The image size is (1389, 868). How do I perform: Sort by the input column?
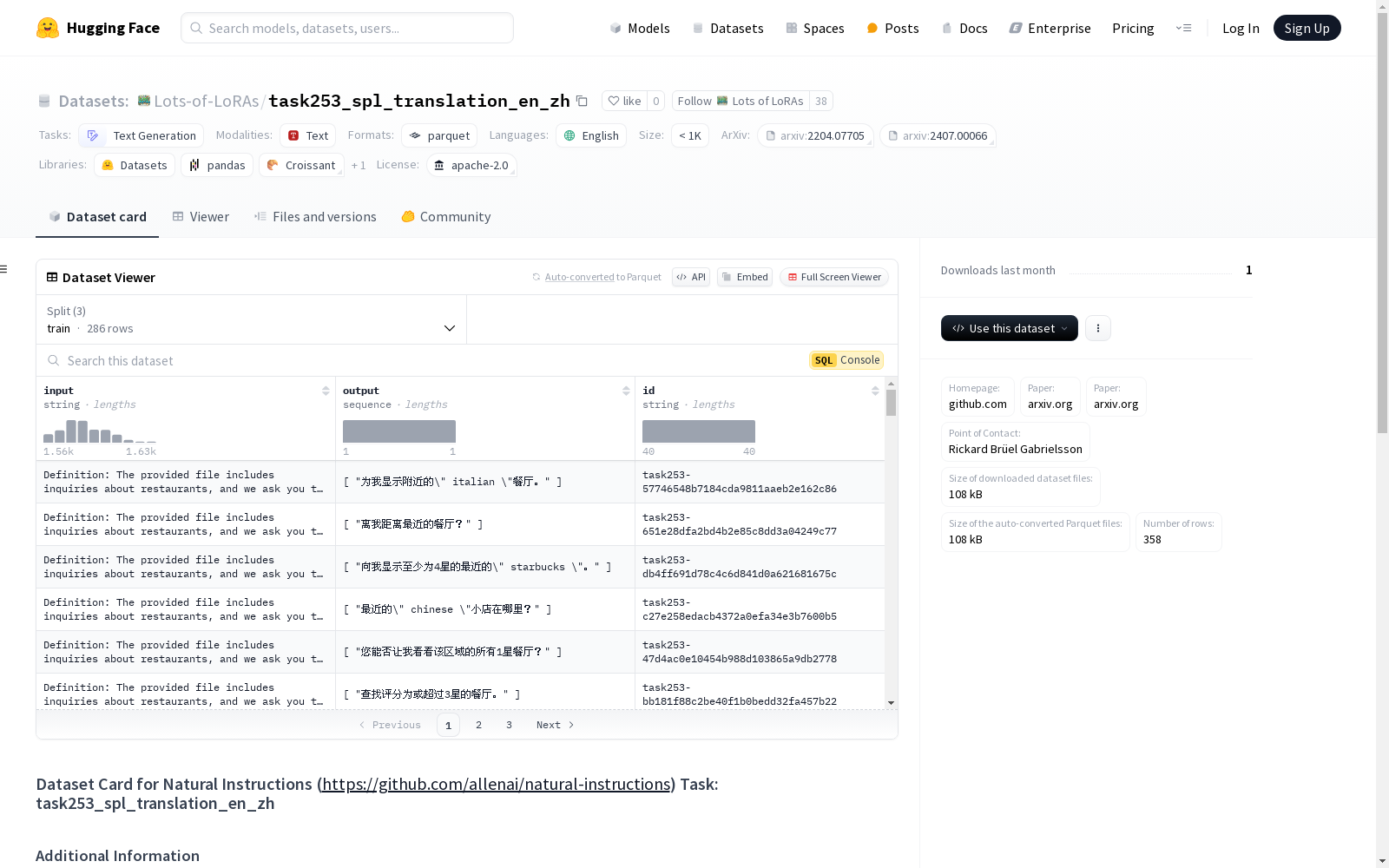[x=326, y=391]
